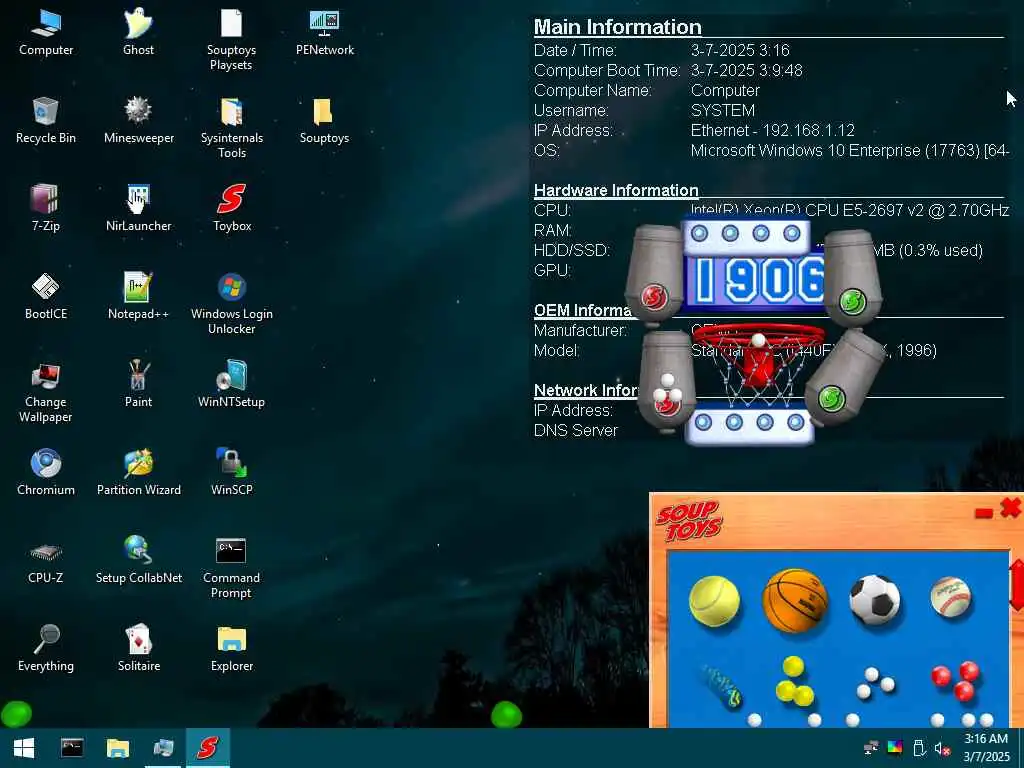Pick the soccer ball in the toybox
This screenshot has height=768, width=1024.
[x=874, y=600]
